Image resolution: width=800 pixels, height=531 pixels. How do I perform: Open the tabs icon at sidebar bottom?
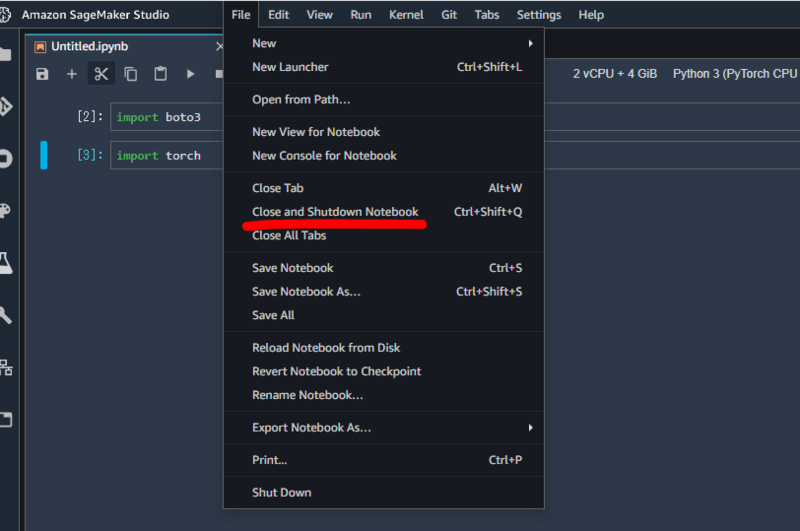(x=6, y=420)
